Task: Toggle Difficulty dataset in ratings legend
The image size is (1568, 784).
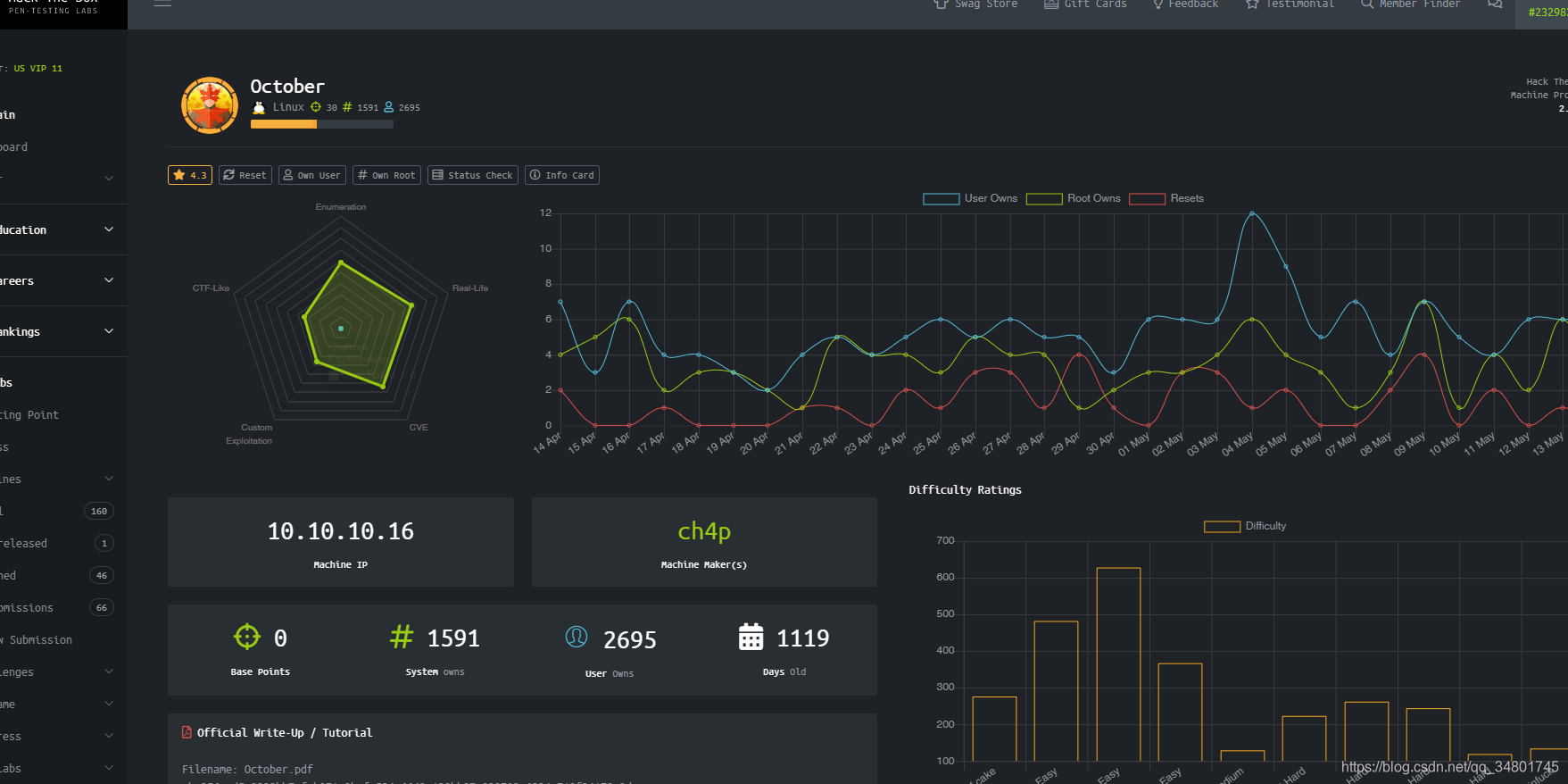Action: pos(1246,526)
